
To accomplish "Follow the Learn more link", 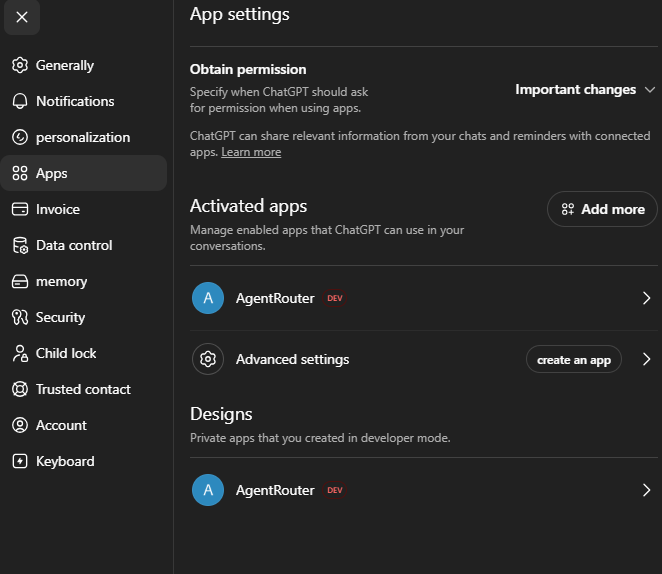I will [x=251, y=152].
